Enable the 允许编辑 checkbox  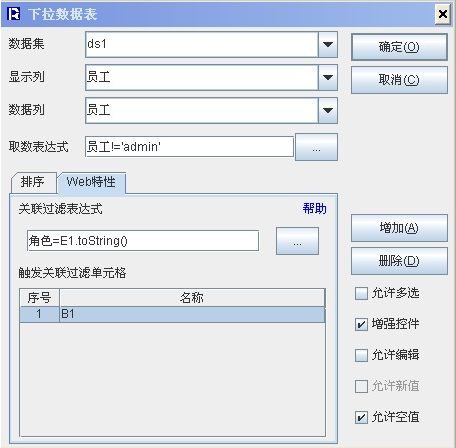pos(361,355)
